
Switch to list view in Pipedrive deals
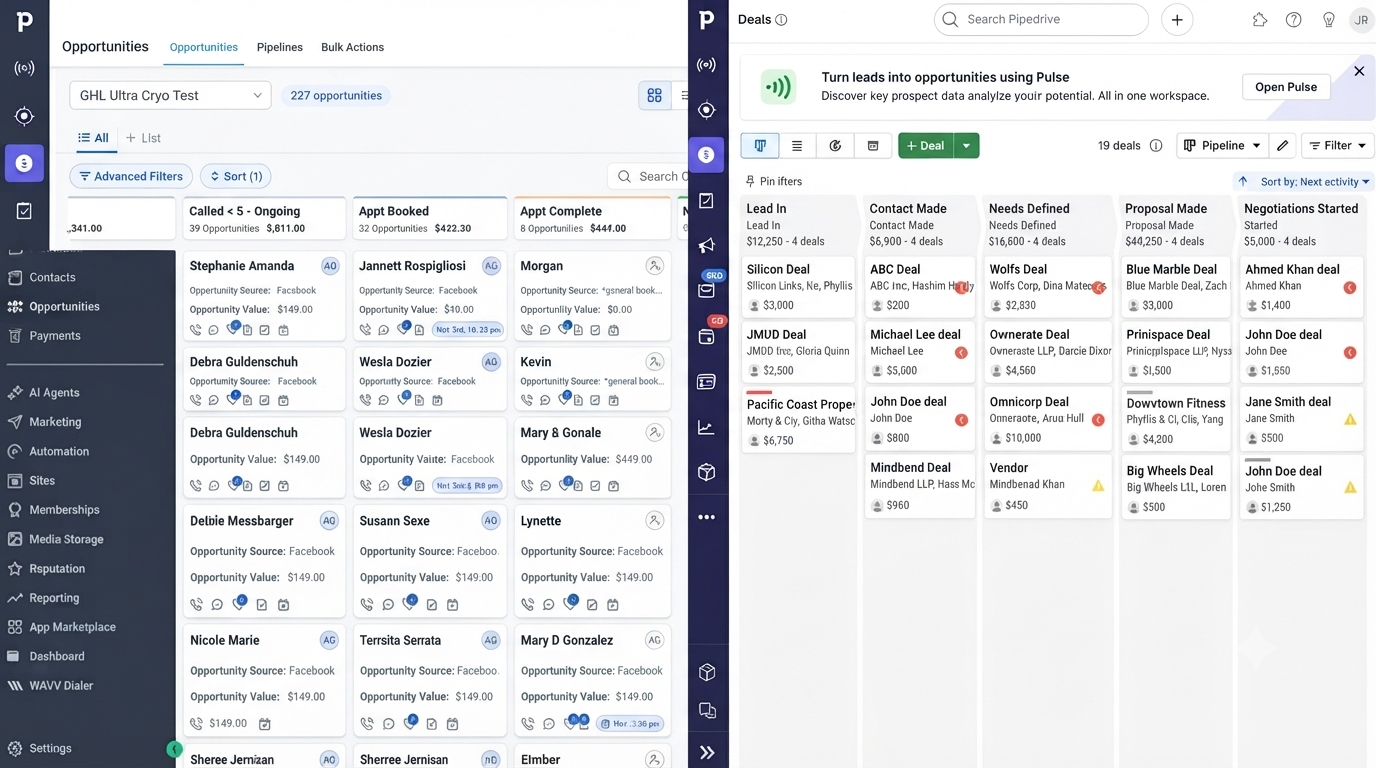(x=797, y=146)
